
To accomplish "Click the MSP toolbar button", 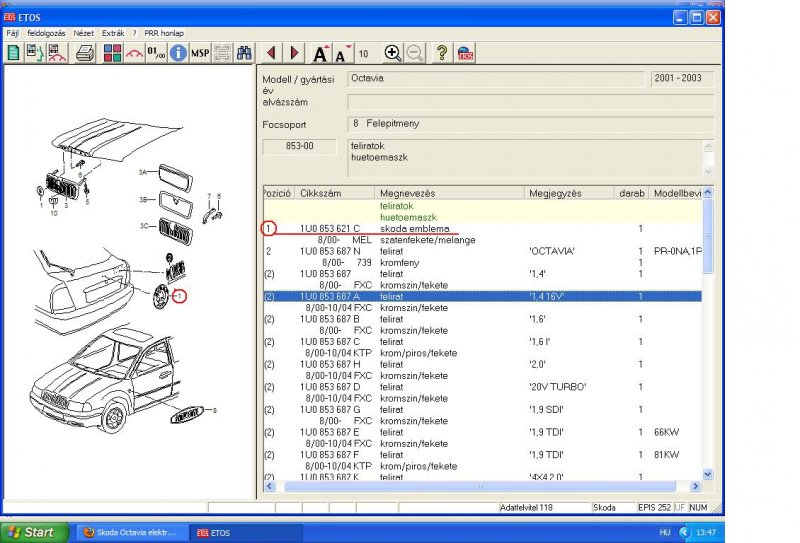I will (x=200, y=53).
